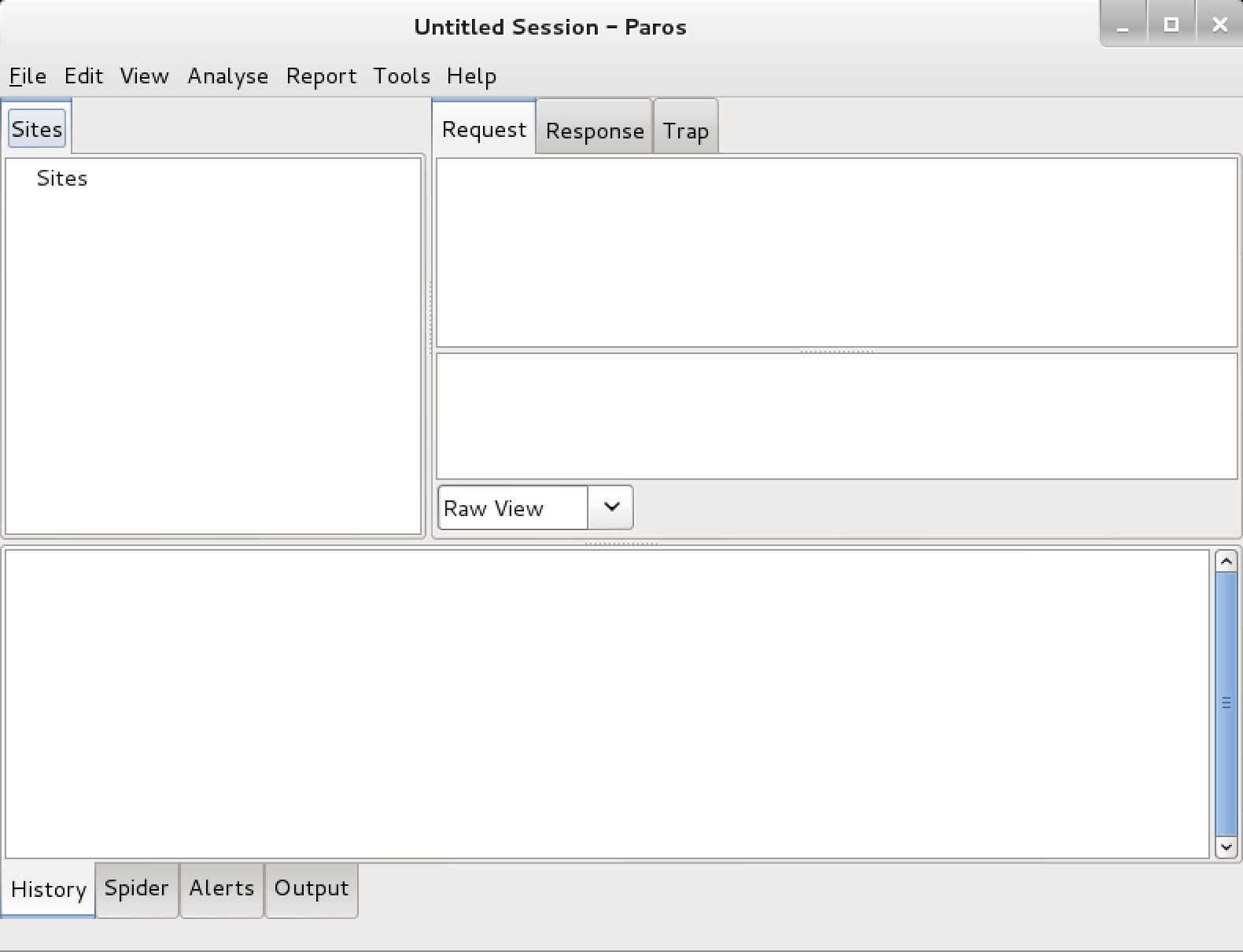
Task: Switch to the Spider tab
Action: coord(137,888)
